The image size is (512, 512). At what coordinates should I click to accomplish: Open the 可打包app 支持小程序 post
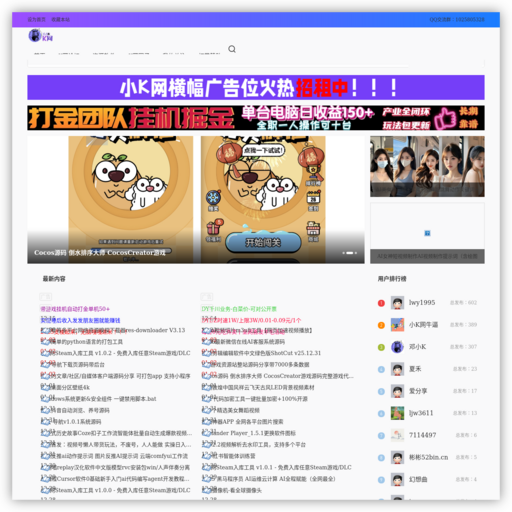click(x=116, y=376)
